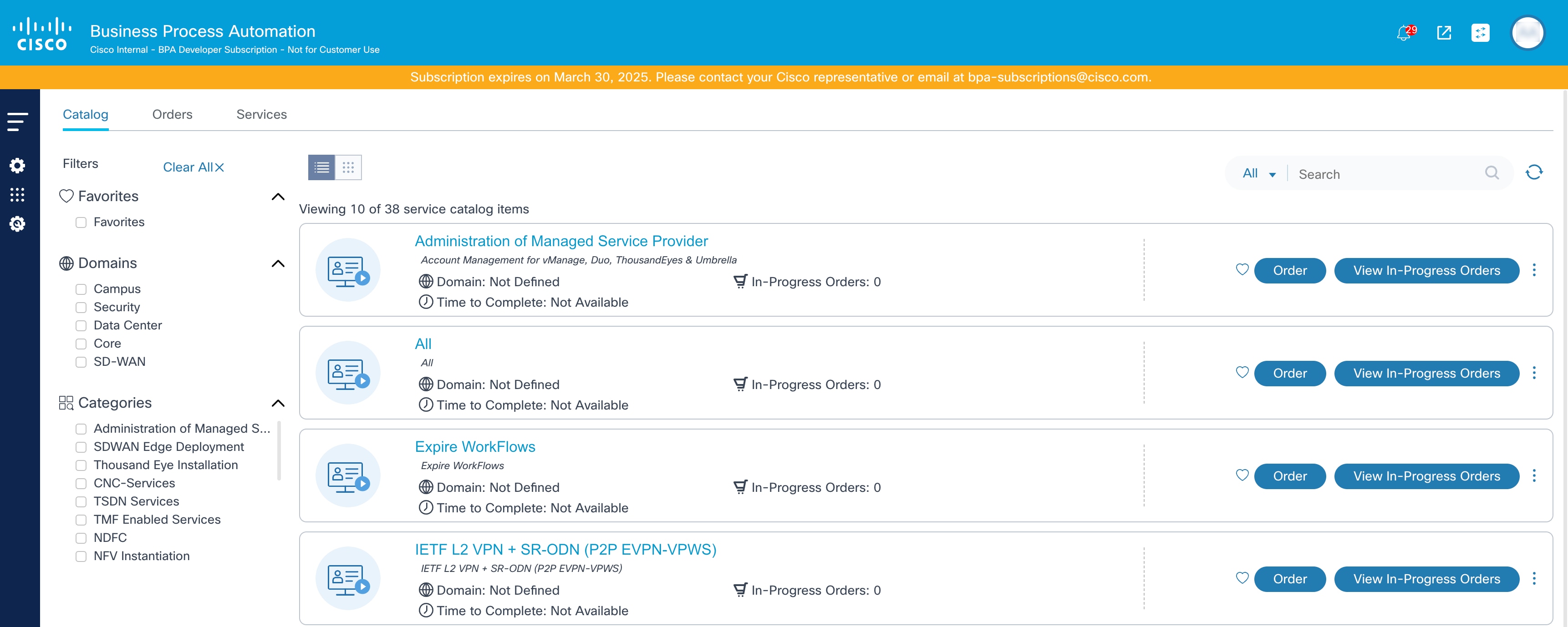The width and height of the screenshot is (1568, 627).
Task: Open the hamburger navigation menu
Action: pyautogui.click(x=18, y=121)
